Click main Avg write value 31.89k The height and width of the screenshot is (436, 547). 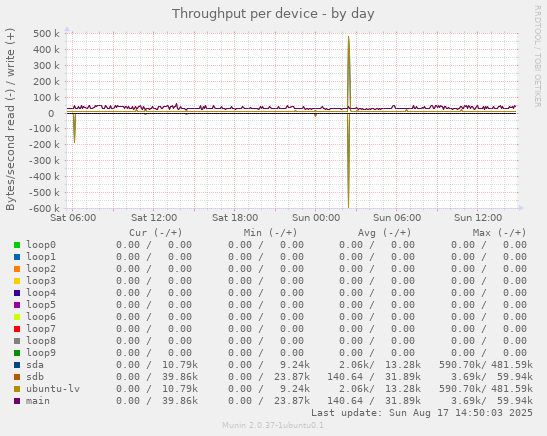pyautogui.click(x=403, y=401)
